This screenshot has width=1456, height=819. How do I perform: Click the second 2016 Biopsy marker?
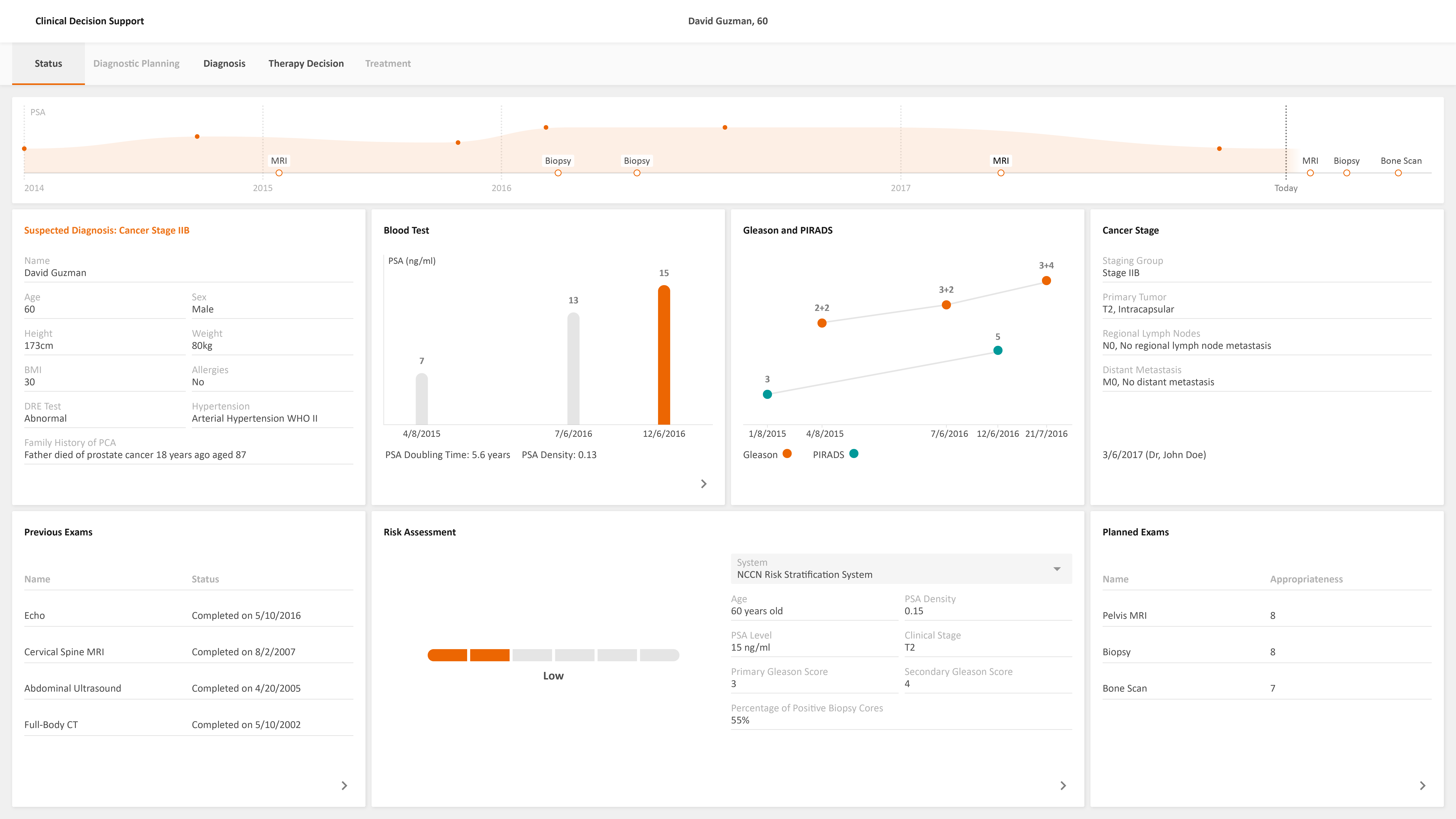coord(637,173)
